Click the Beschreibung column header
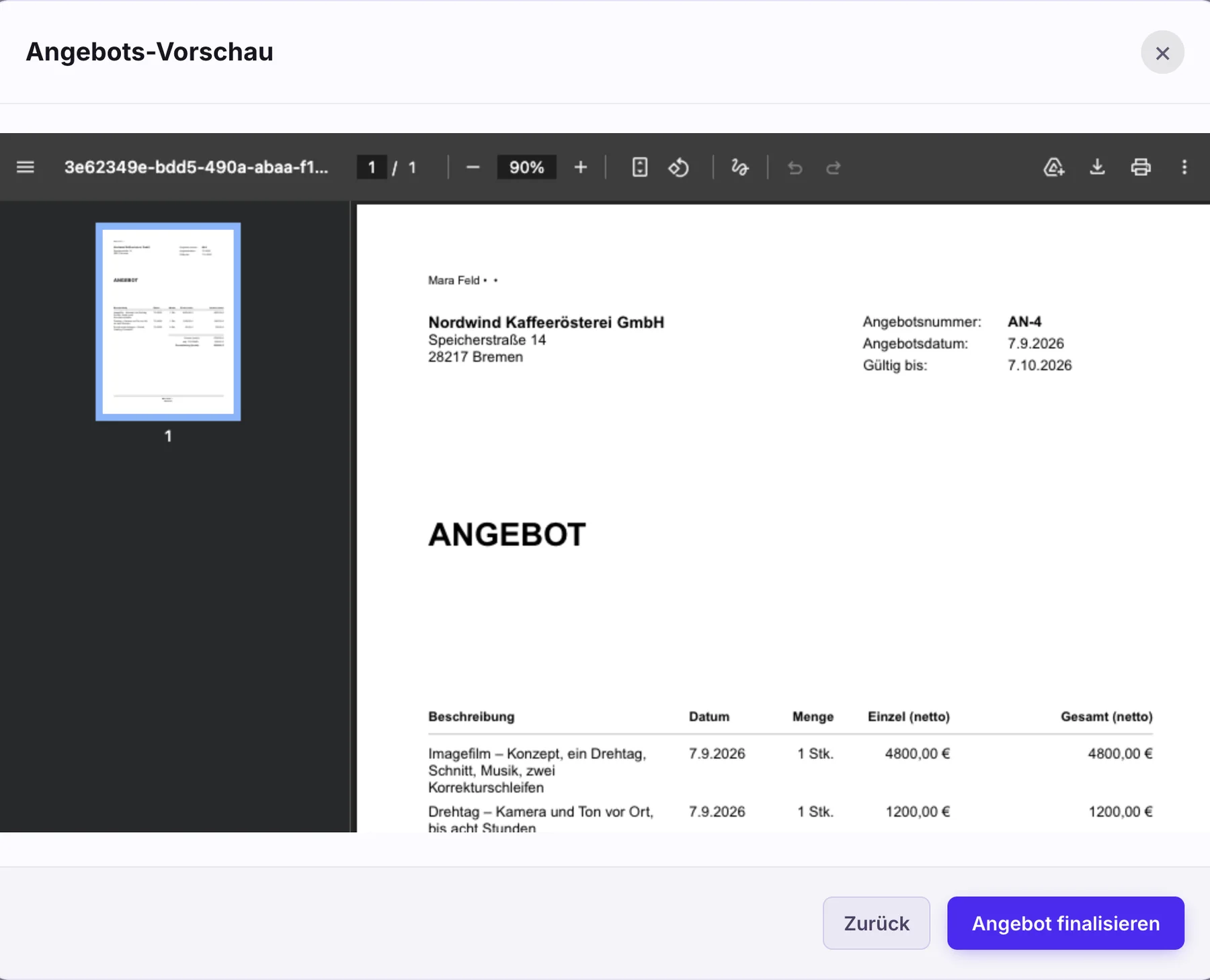The width and height of the screenshot is (1210, 980). pyautogui.click(x=471, y=717)
